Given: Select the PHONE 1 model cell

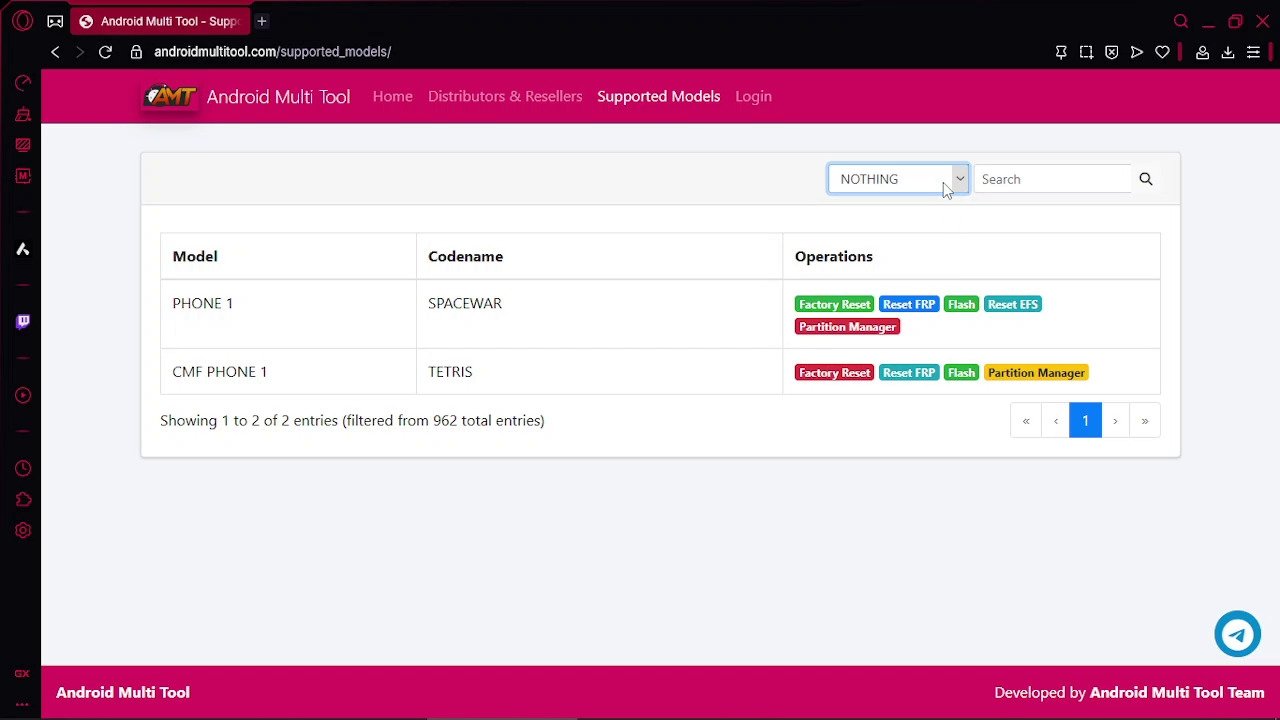Looking at the screenshot, I should (288, 314).
